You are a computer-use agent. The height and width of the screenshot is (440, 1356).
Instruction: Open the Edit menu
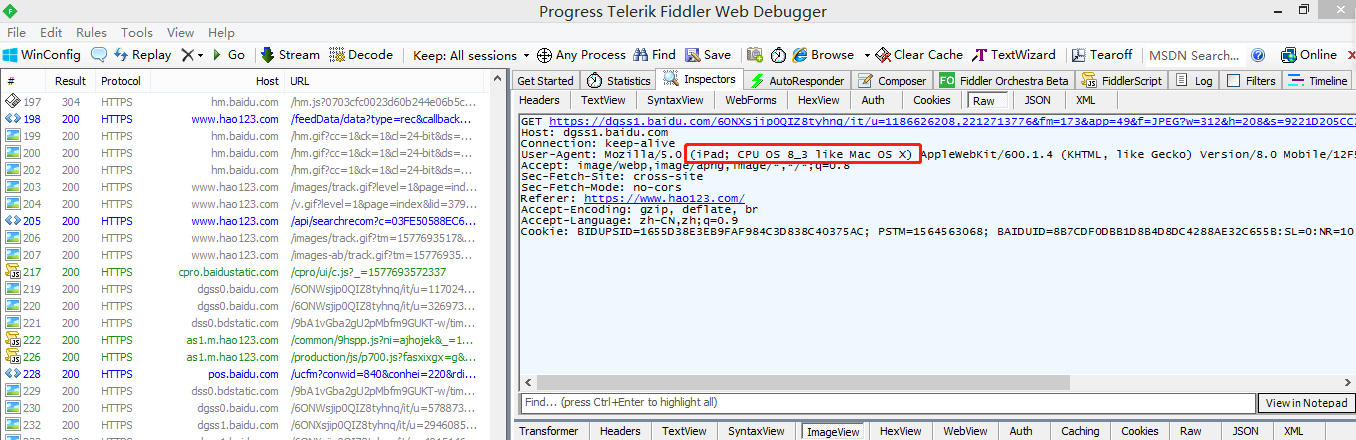click(51, 32)
